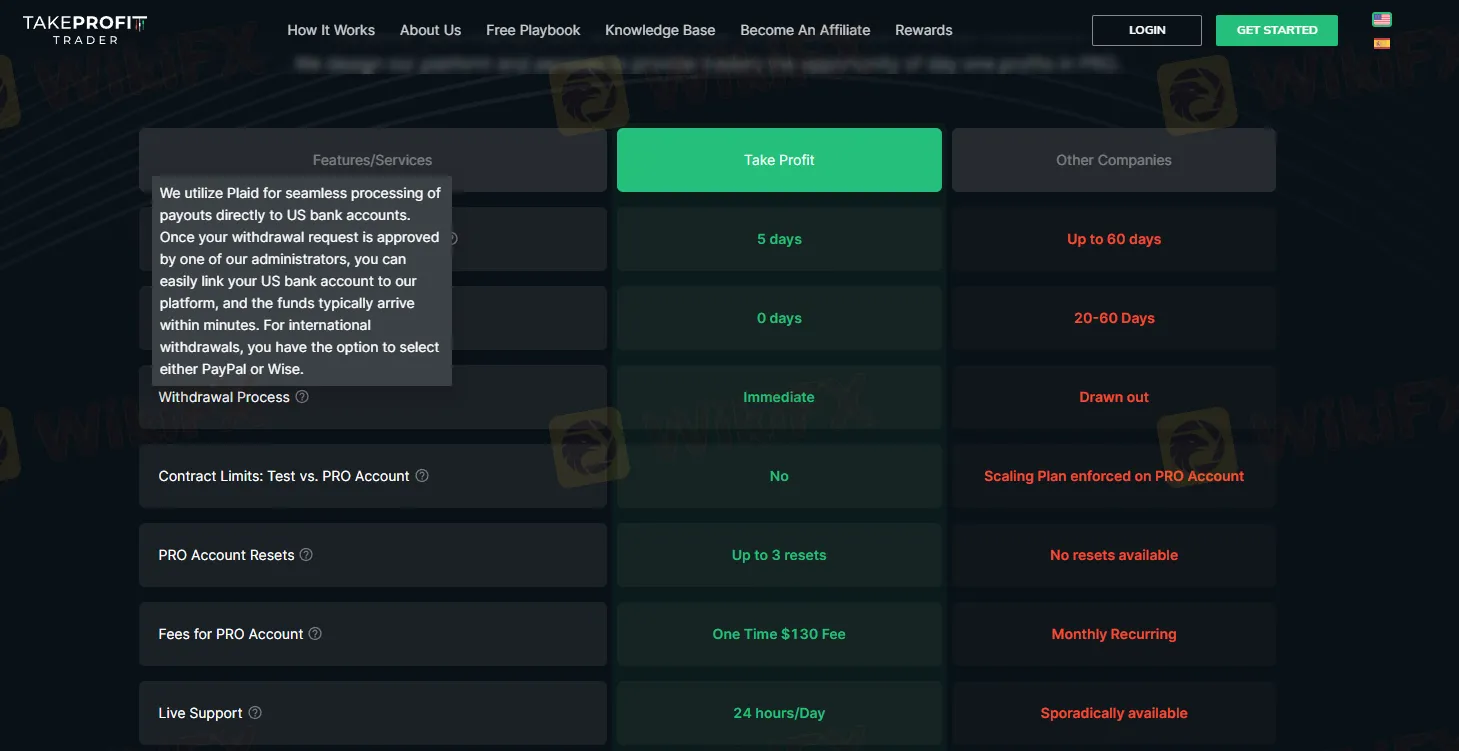The width and height of the screenshot is (1459, 751).
Task: Click the help icon beside Withdrawal Process
Action: pos(302,397)
